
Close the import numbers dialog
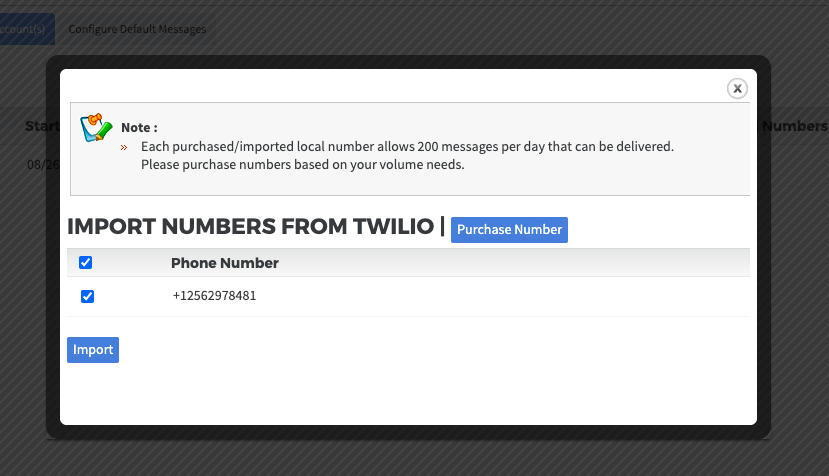point(737,88)
